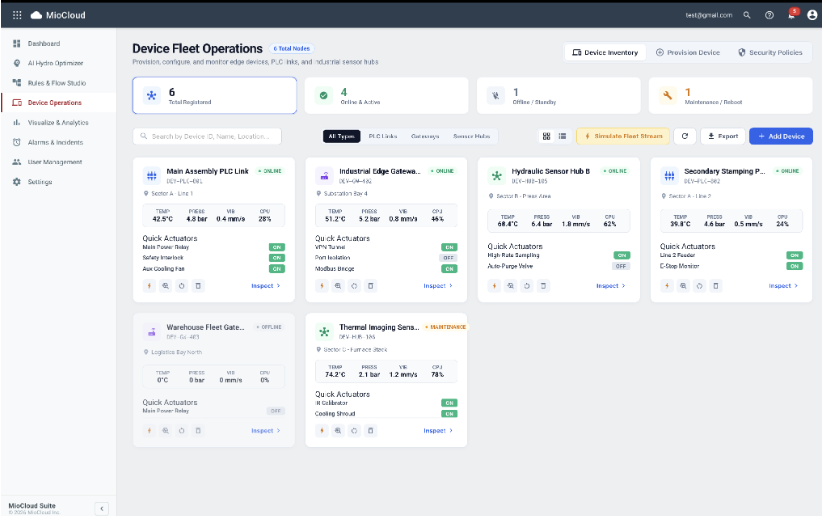Click magnifier icon on Warehouse Fleet Gateway card

[x=166, y=431]
